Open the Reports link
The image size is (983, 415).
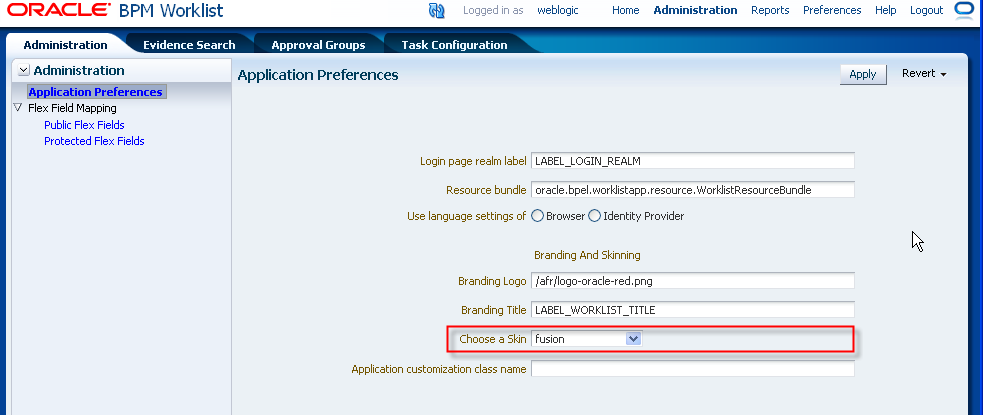click(x=770, y=10)
